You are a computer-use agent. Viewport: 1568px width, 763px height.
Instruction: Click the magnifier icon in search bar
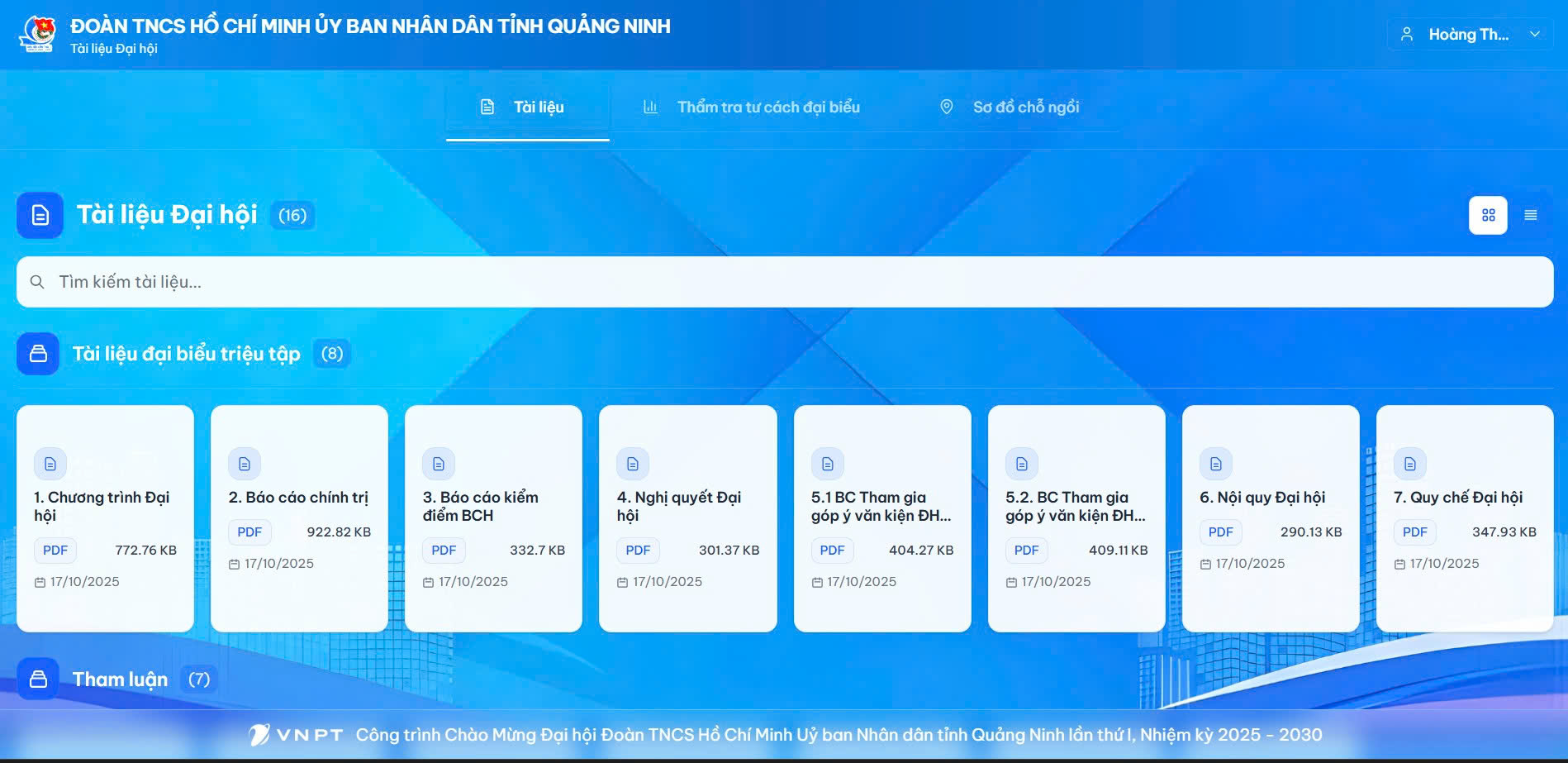coord(37,282)
